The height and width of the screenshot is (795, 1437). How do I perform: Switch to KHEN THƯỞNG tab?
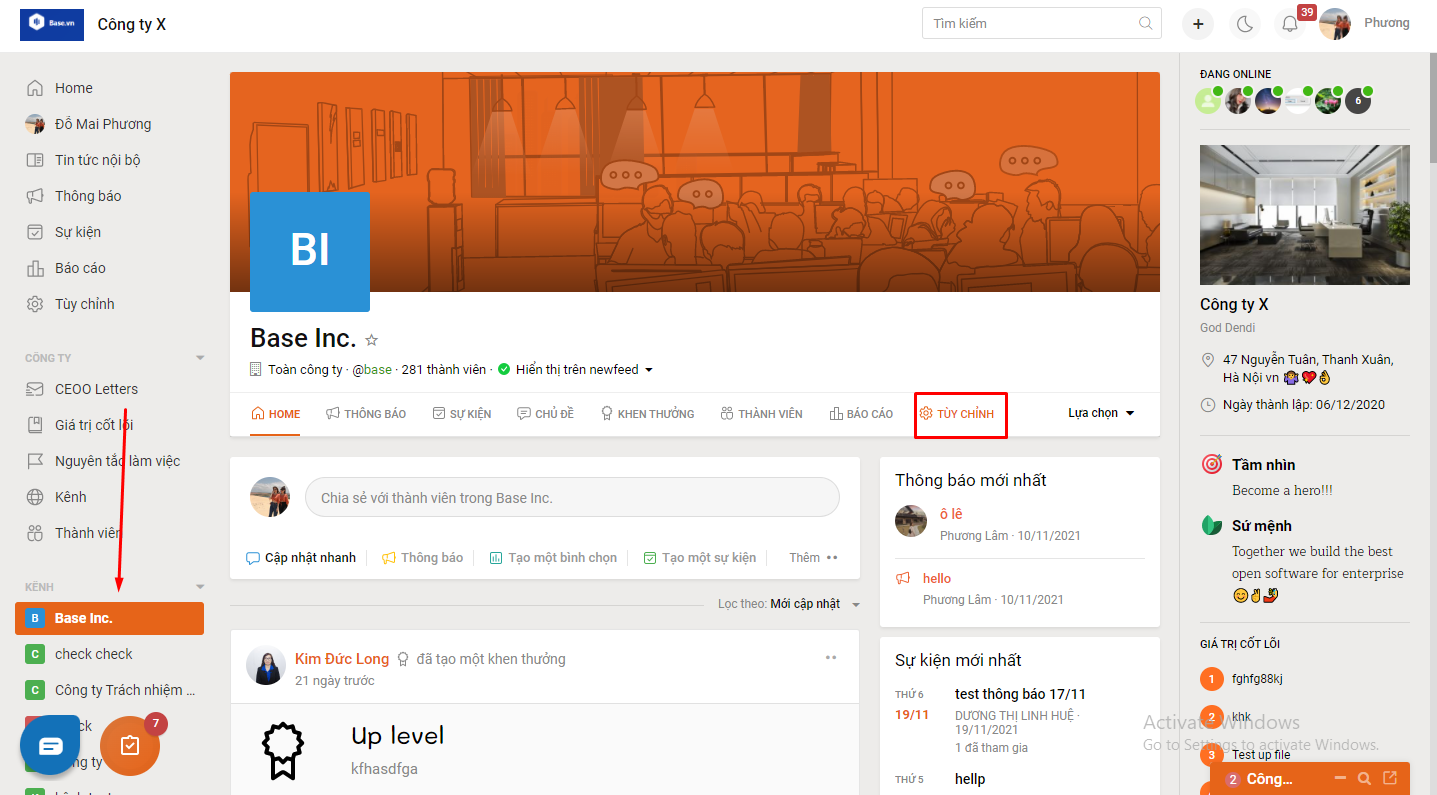coord(647,414)
